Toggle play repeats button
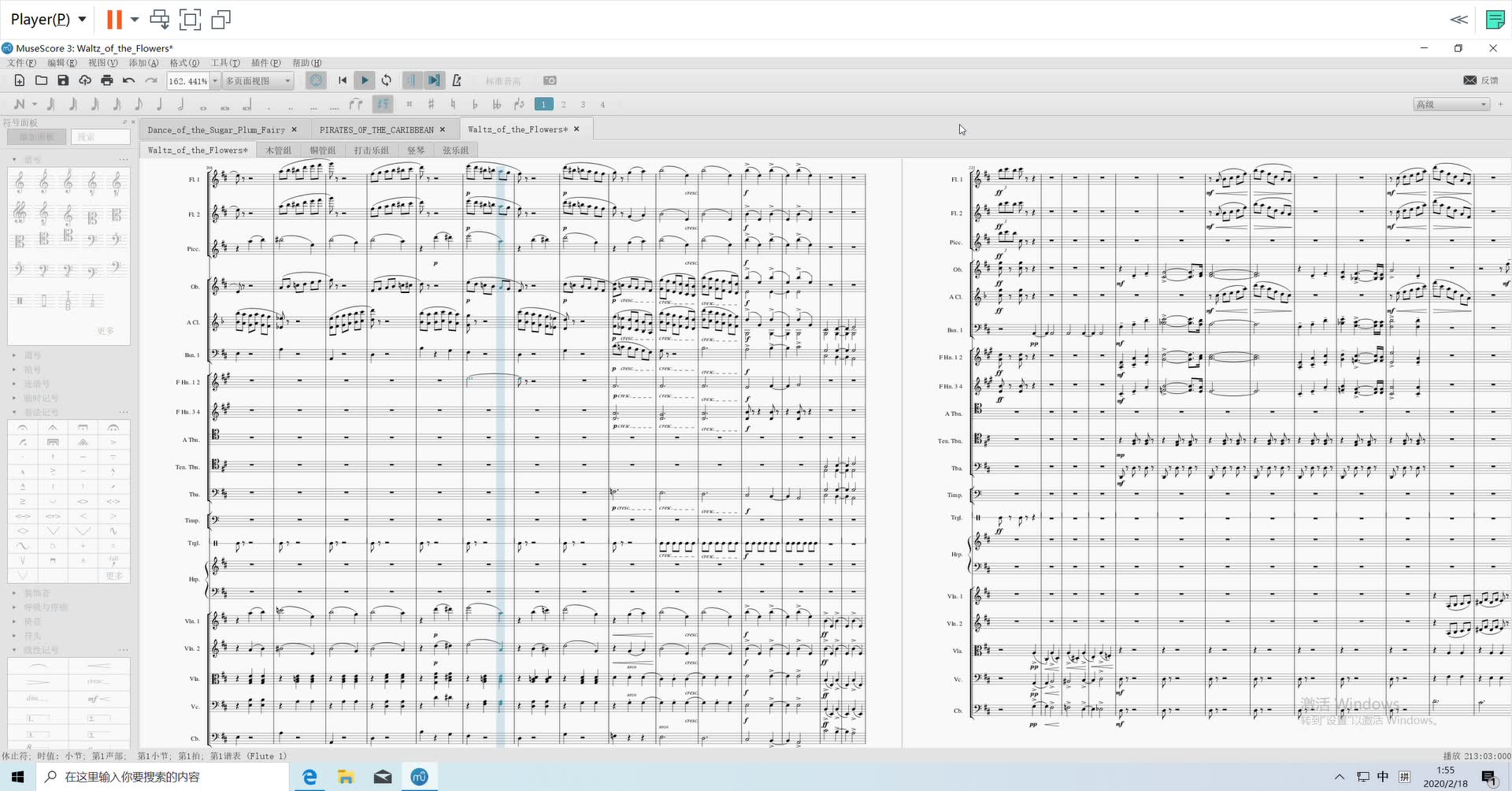This screenshot has width=1512, height=791. [412, 80]
